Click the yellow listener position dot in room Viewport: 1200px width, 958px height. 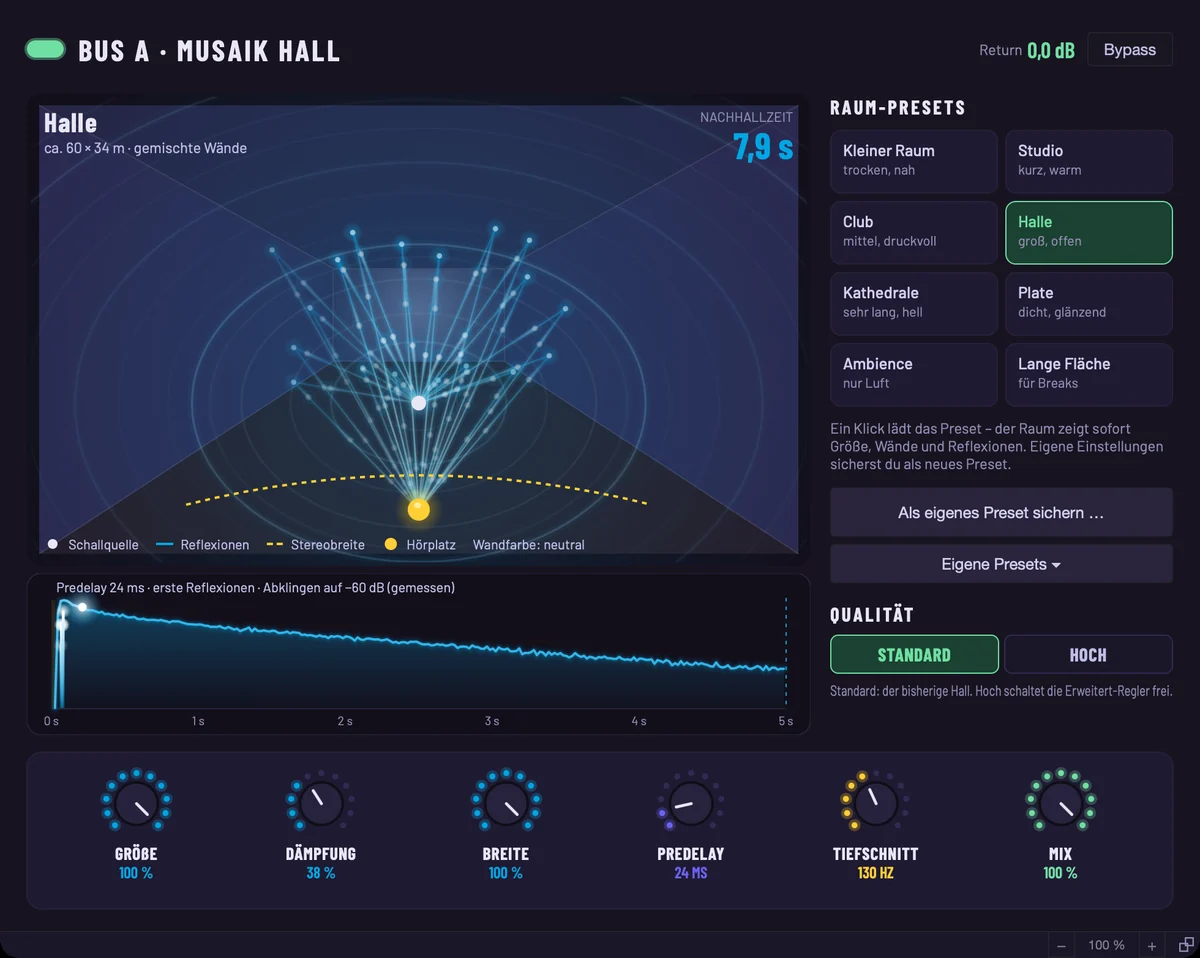[419, 510]
